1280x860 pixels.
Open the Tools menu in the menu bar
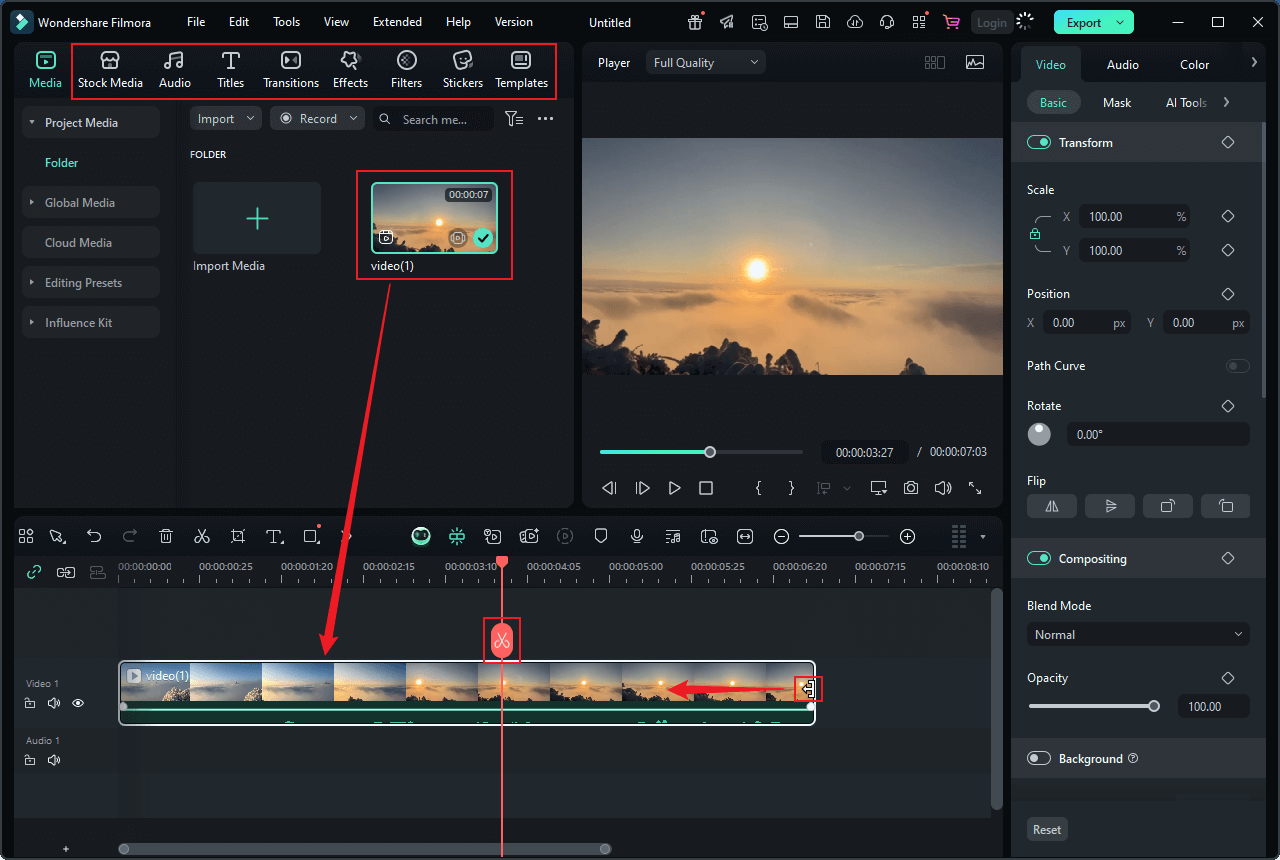coord(286,21)
